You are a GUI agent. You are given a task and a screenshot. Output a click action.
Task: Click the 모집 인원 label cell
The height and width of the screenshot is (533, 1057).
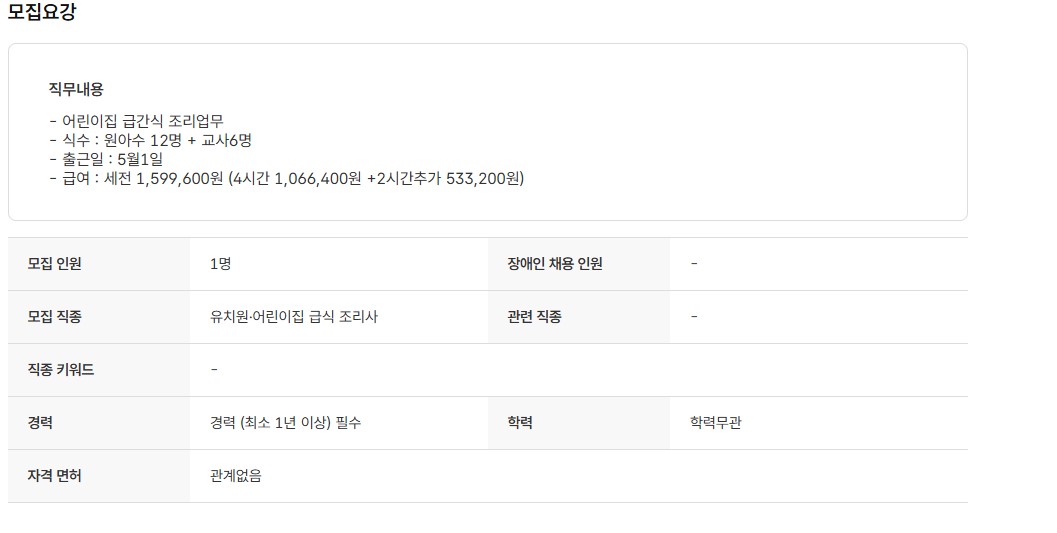pyautogui.click(x=55, y=264)
